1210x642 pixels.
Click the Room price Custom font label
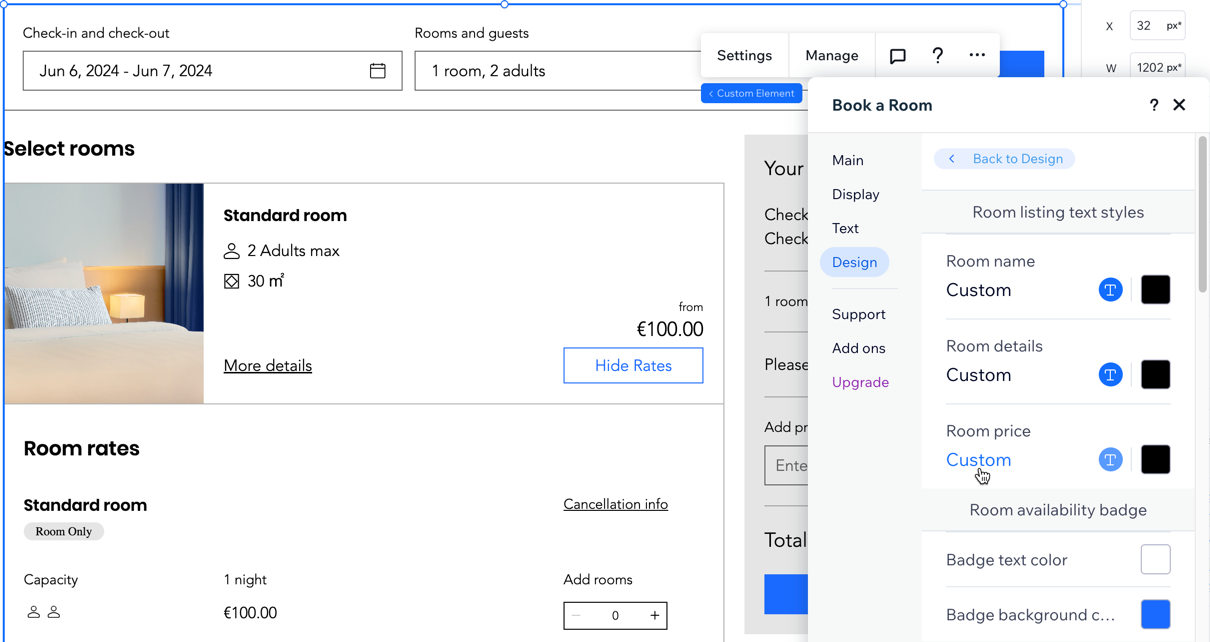point(979,460)
